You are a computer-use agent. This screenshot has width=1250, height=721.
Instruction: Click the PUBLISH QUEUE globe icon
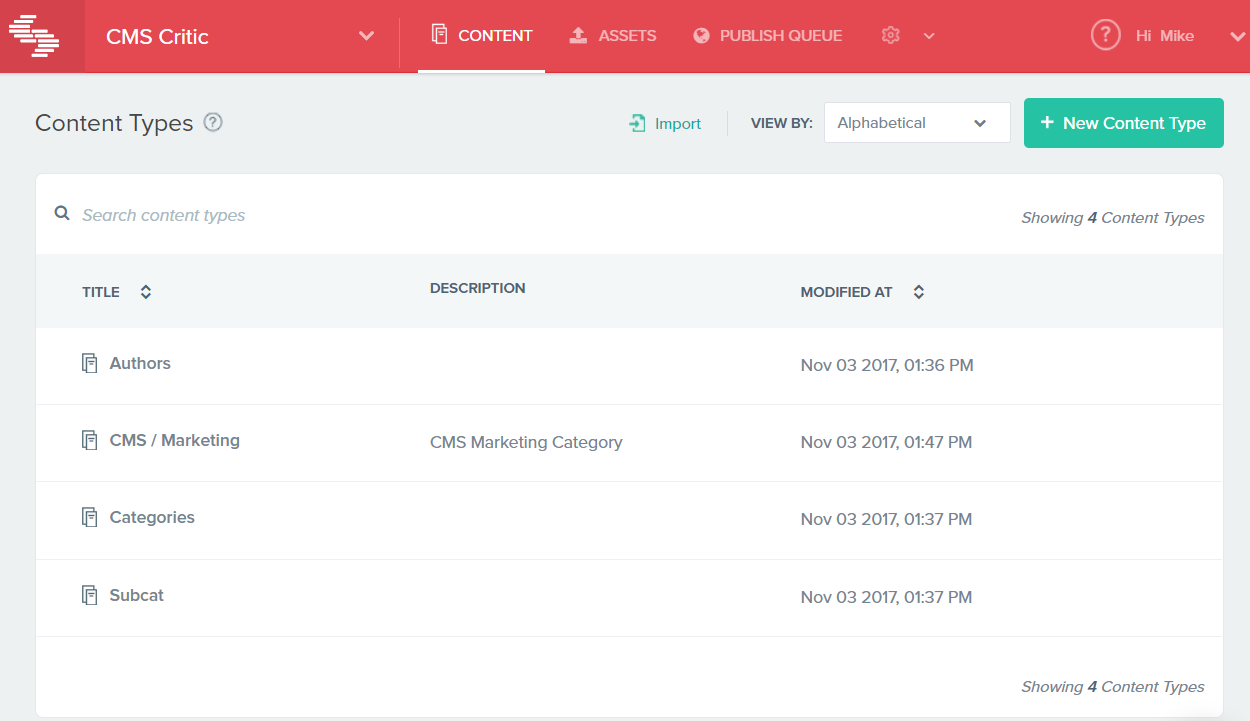(x=700, y=34)
